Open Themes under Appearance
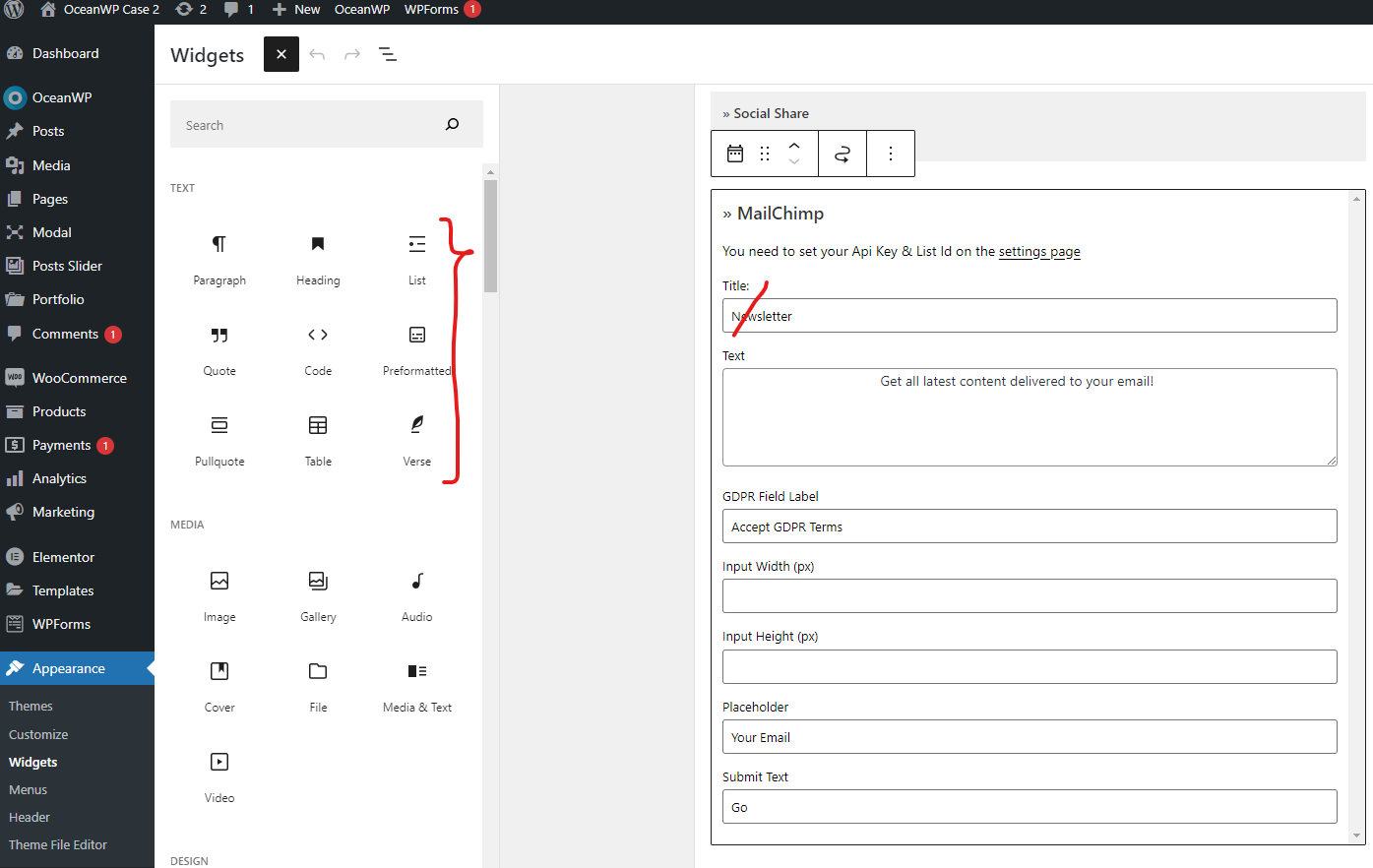The height and width of the screenshot is (868, 1373). [31, 706]
